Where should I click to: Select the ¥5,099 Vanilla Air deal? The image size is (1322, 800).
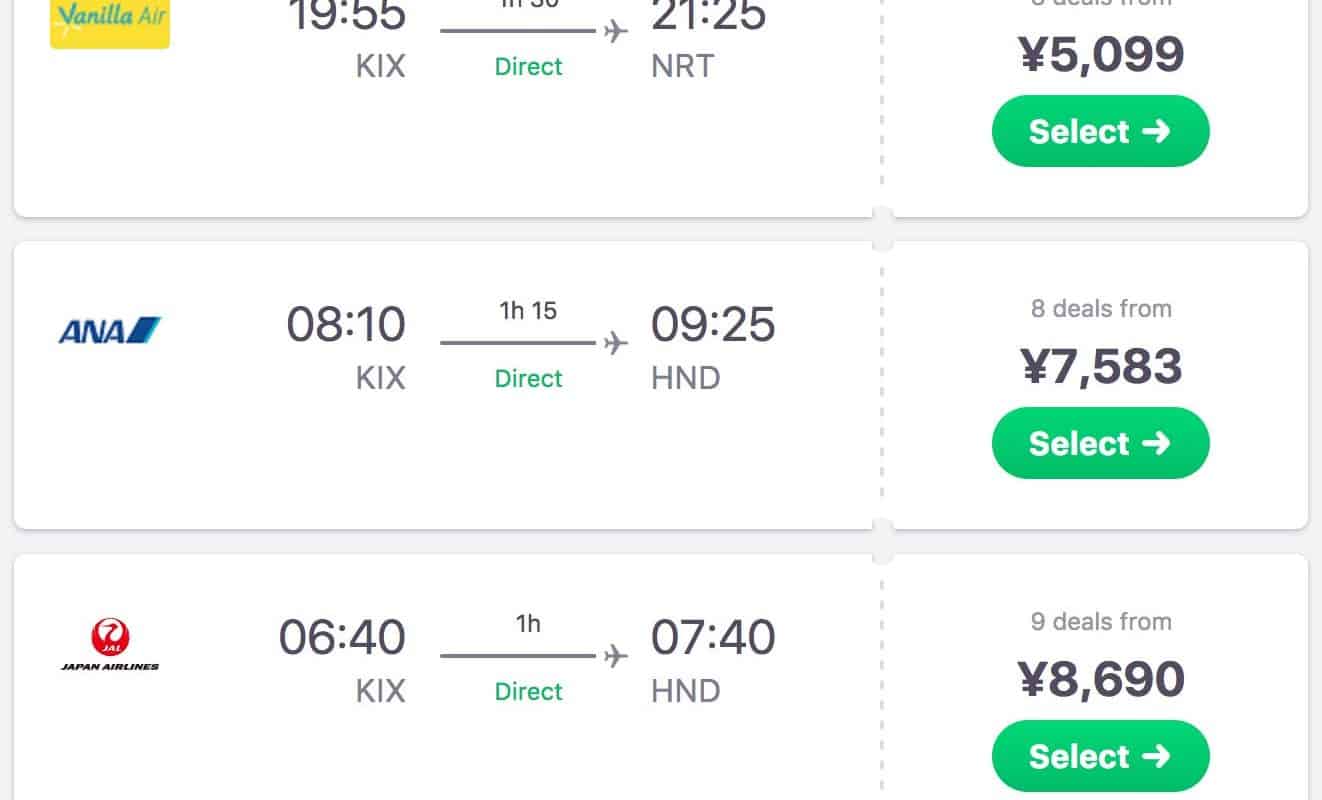[x=1100, y=131]
